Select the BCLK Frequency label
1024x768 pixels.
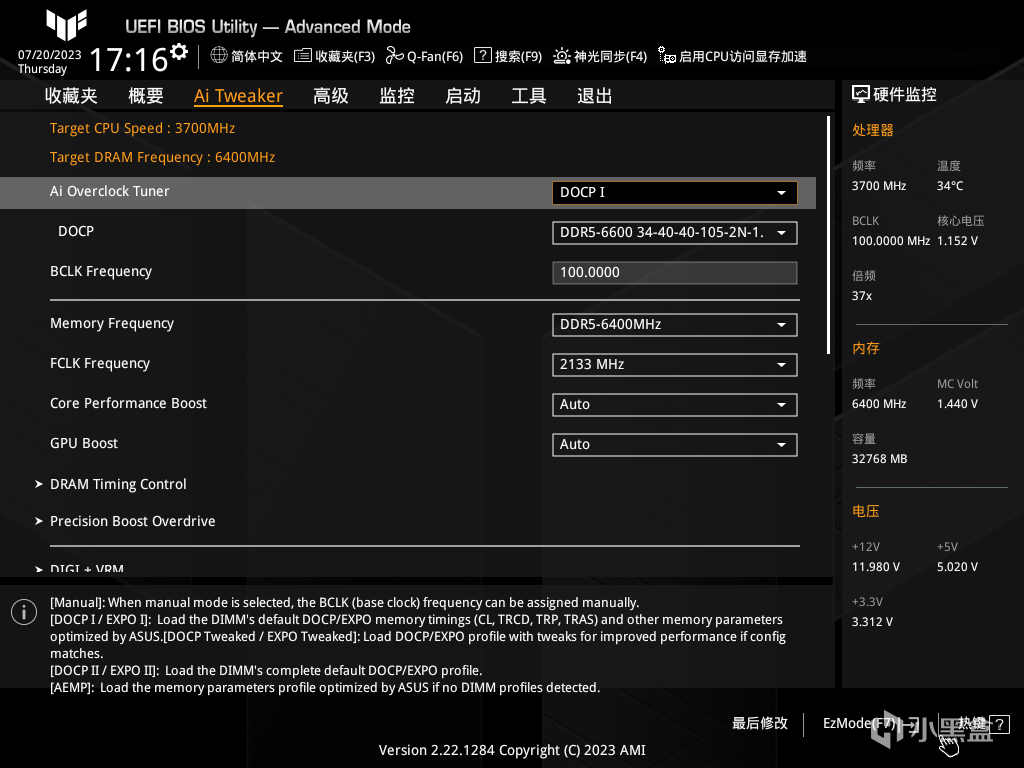click(101, 271)
